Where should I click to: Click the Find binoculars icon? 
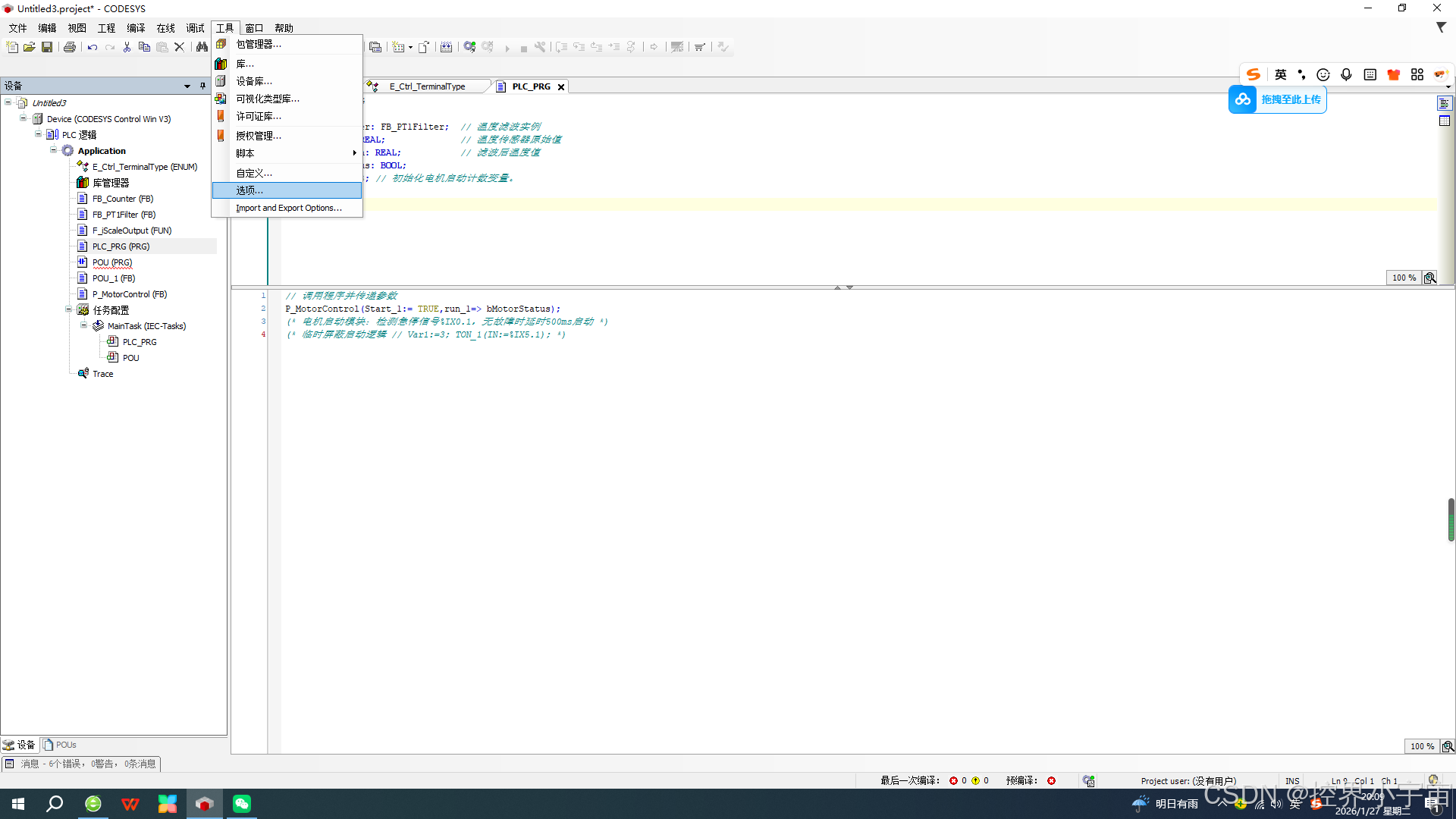pos(202,47)
